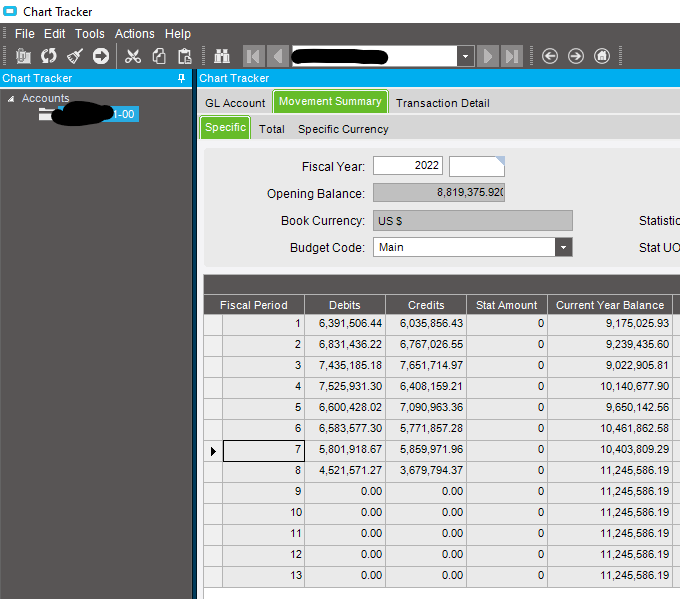Open search with the binoculars icon

[222, 56]
